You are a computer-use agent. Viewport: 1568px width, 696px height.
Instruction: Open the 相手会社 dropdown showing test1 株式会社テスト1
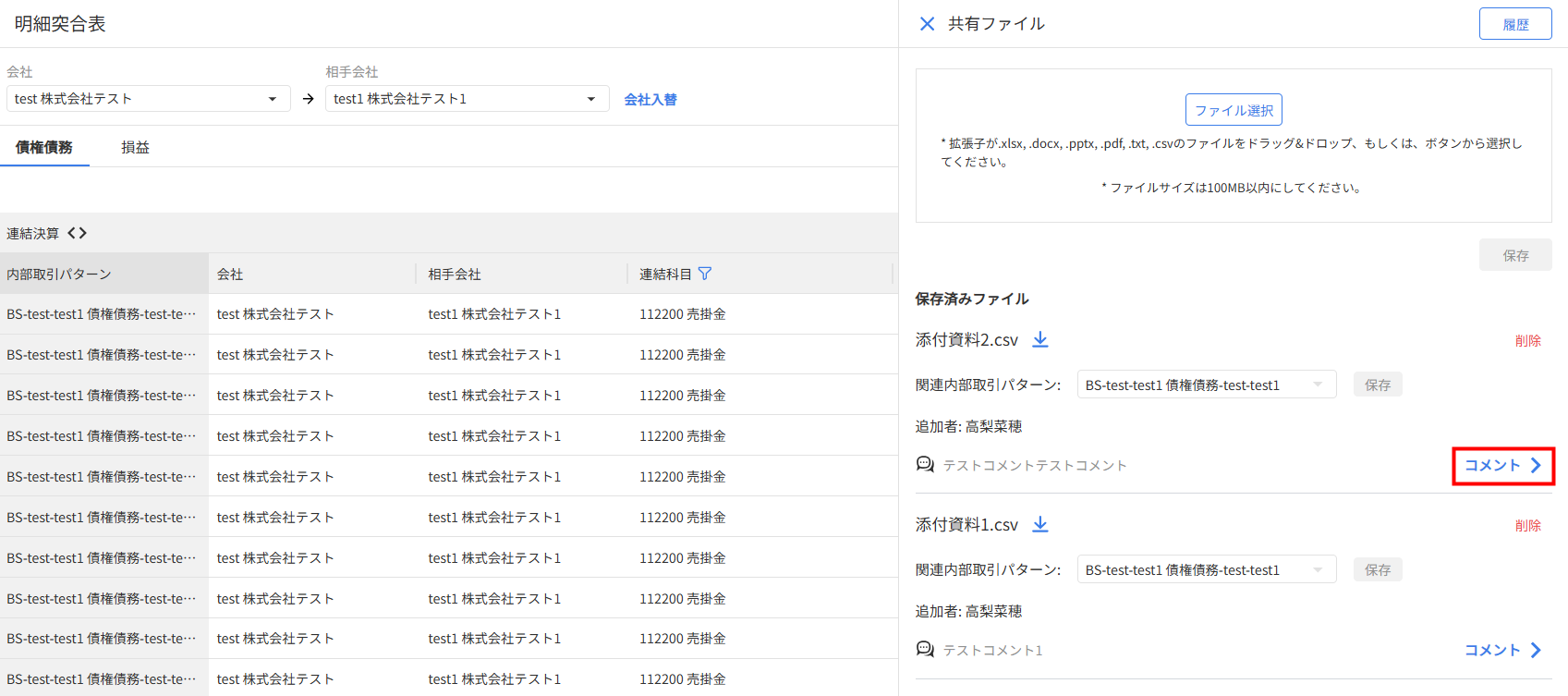pos(467,99)
